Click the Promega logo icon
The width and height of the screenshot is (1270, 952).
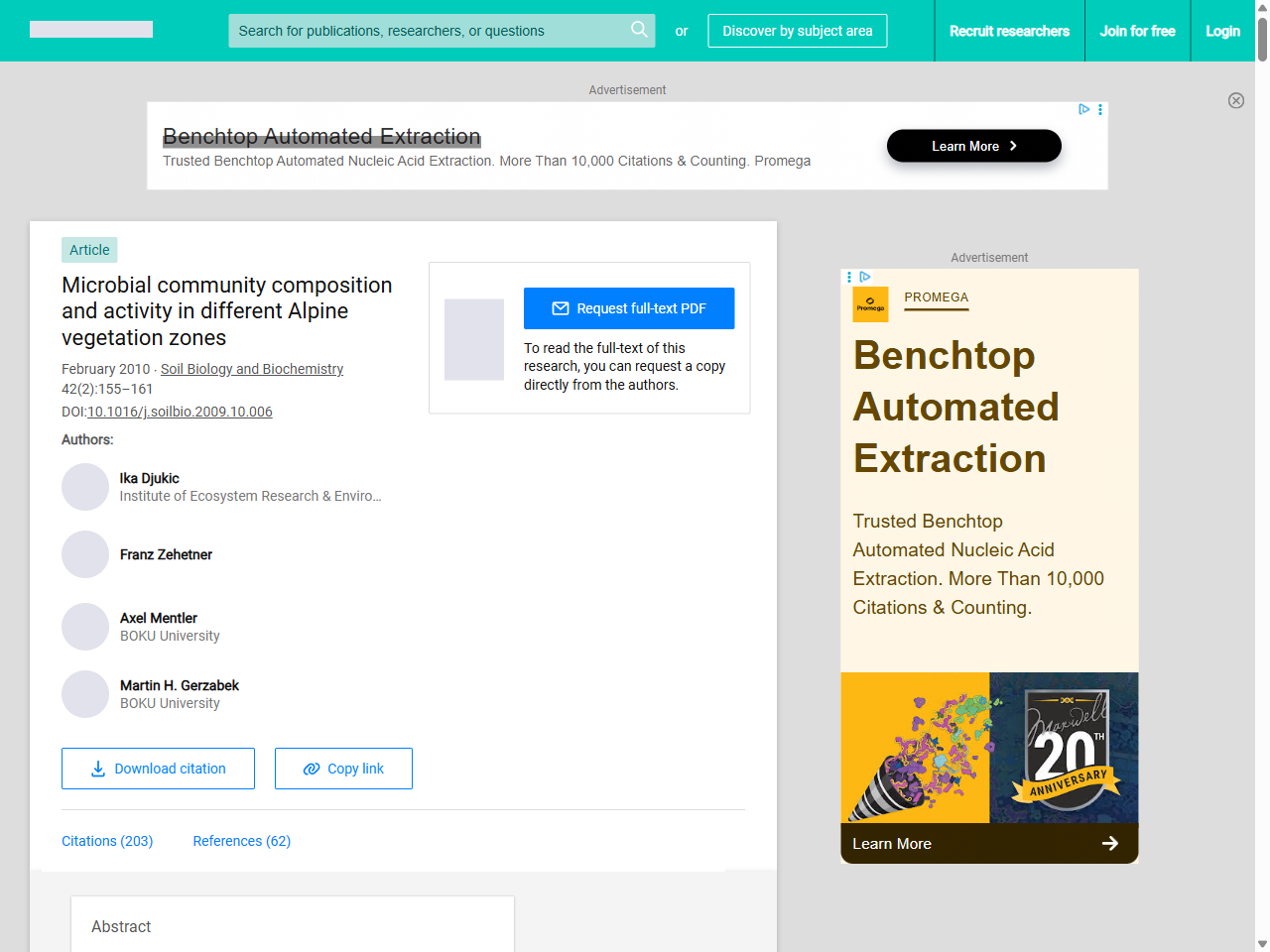(x=870, y=304)
